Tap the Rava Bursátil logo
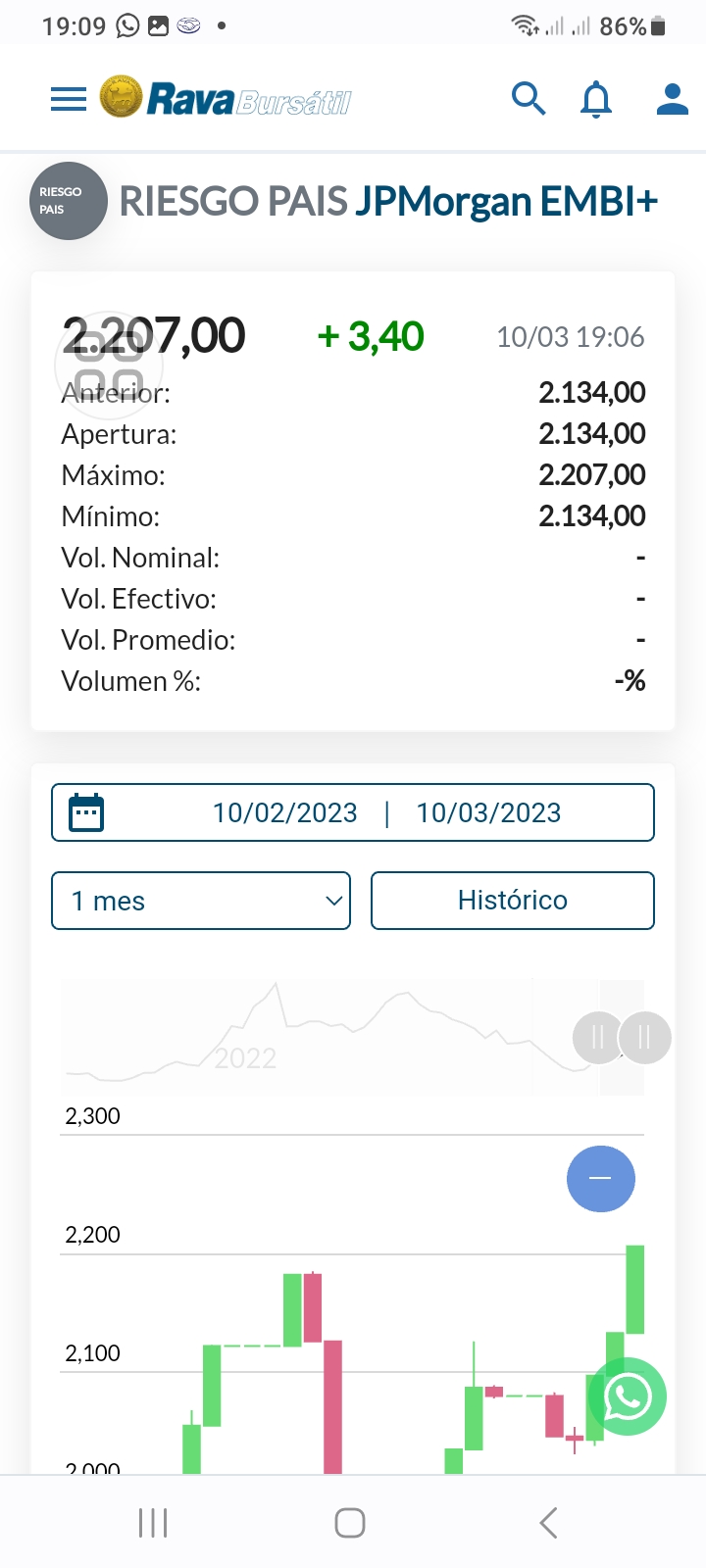The image size is (706, 1568). [226, 98]
